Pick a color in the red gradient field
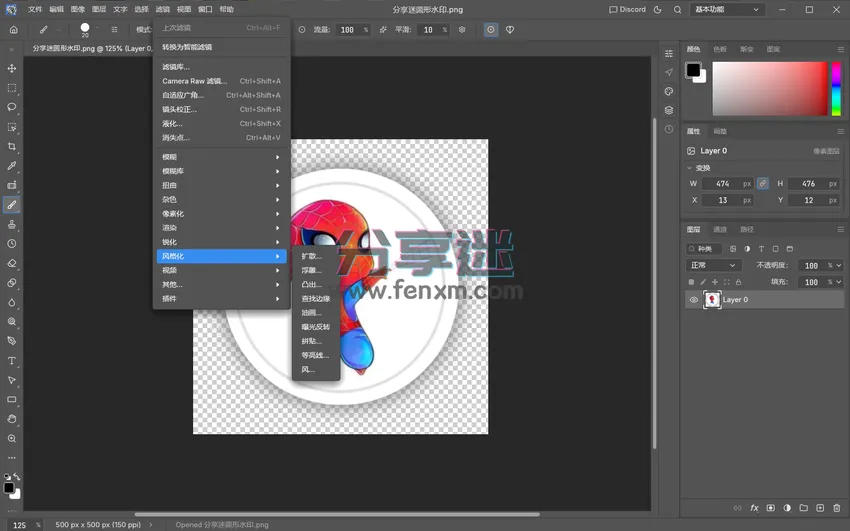Image resolution: width=850 pixels, height=531 pixels. [770, 89]
